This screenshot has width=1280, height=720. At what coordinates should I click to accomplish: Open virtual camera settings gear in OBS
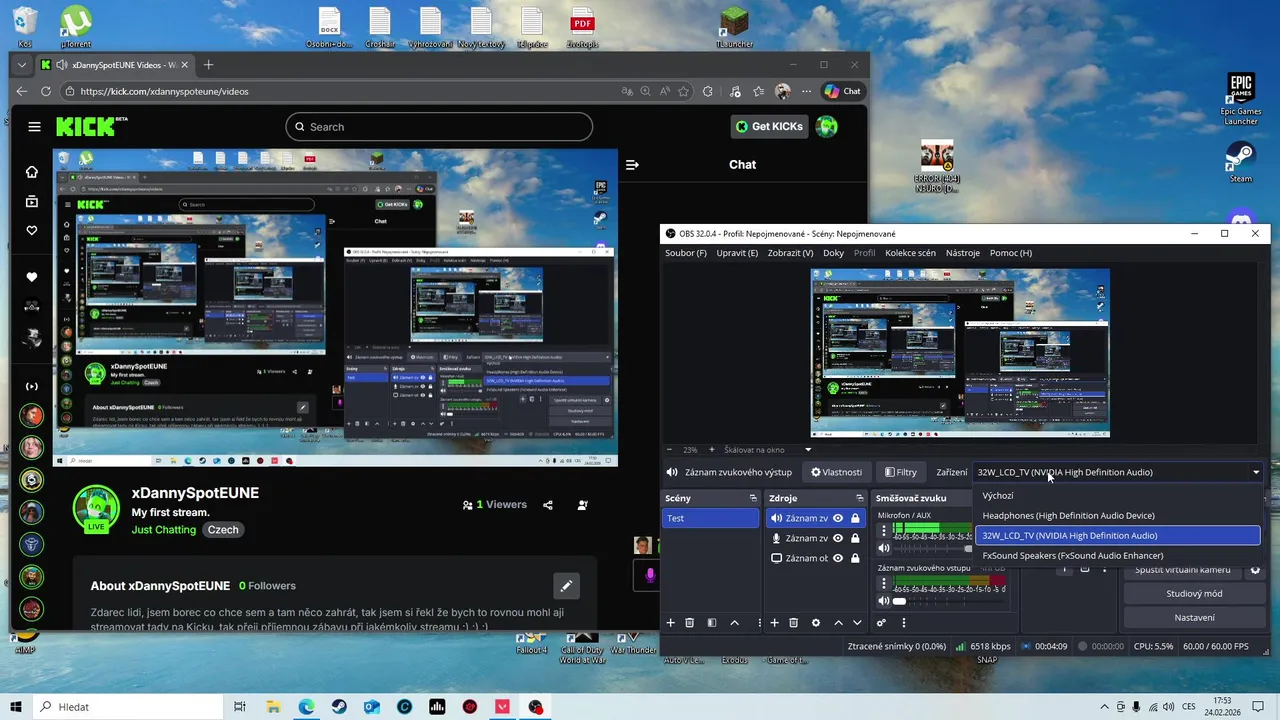point(1256,570)
